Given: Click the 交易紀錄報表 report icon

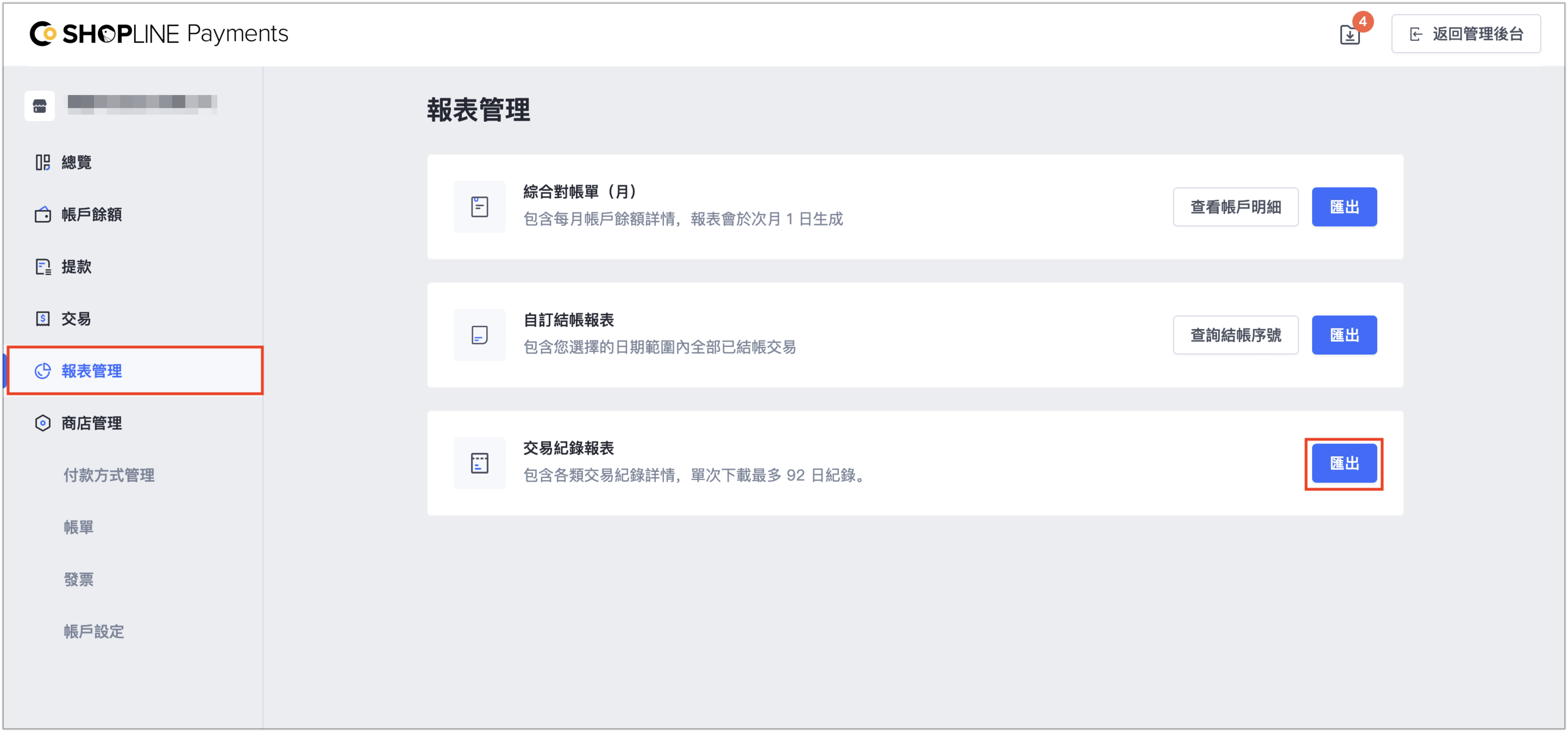Looking at the screenshot, I should point(480,463).
